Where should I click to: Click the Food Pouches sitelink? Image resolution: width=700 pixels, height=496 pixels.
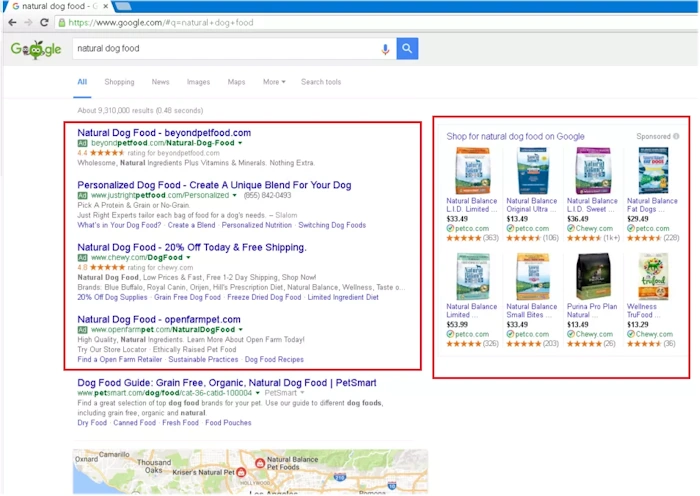pyautogui.click(x=228, y=423)
